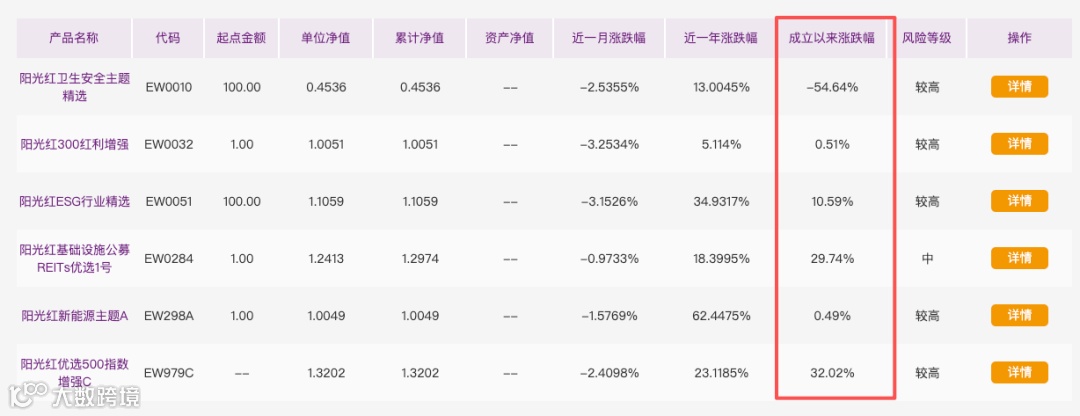Screen dimensions: 1080x416
Task: Open 详情 for 阳光红ESG行业精选
Action: (1019, 201)
